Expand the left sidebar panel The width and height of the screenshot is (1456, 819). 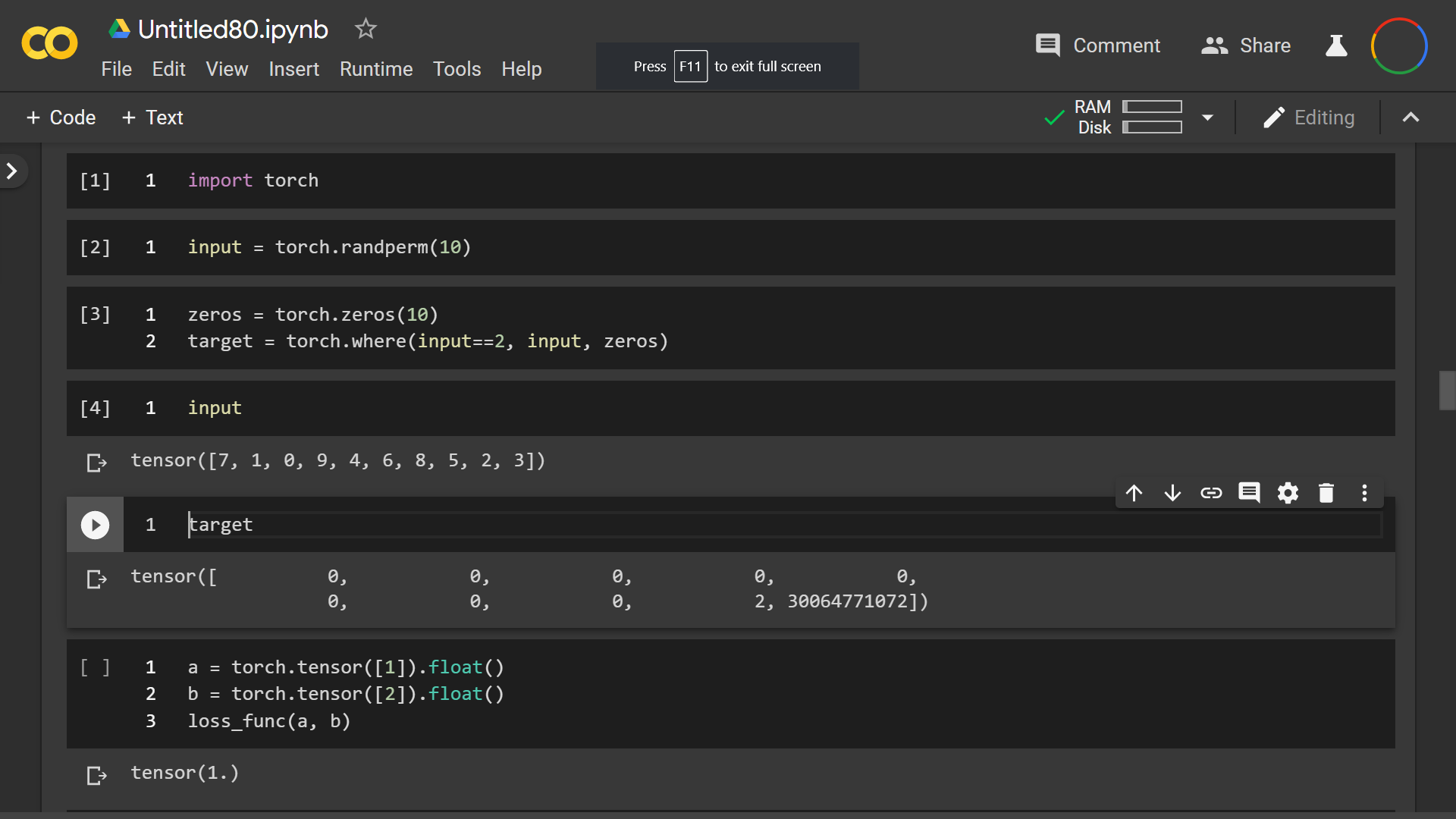(x=12, y=171)
